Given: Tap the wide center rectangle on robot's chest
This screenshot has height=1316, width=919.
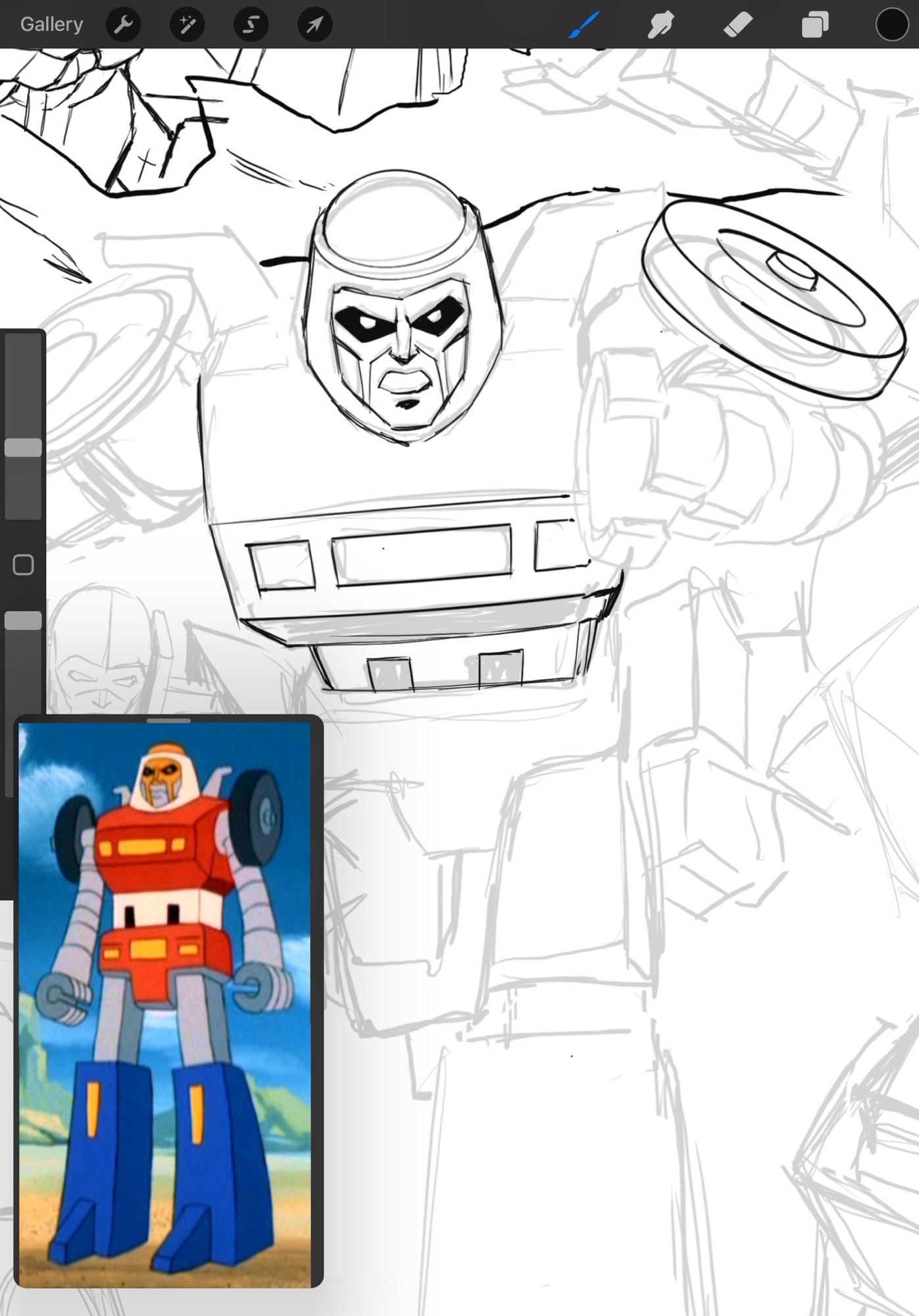Looking at the screenshot, I should pyautogui.click(x=422, y=555).
